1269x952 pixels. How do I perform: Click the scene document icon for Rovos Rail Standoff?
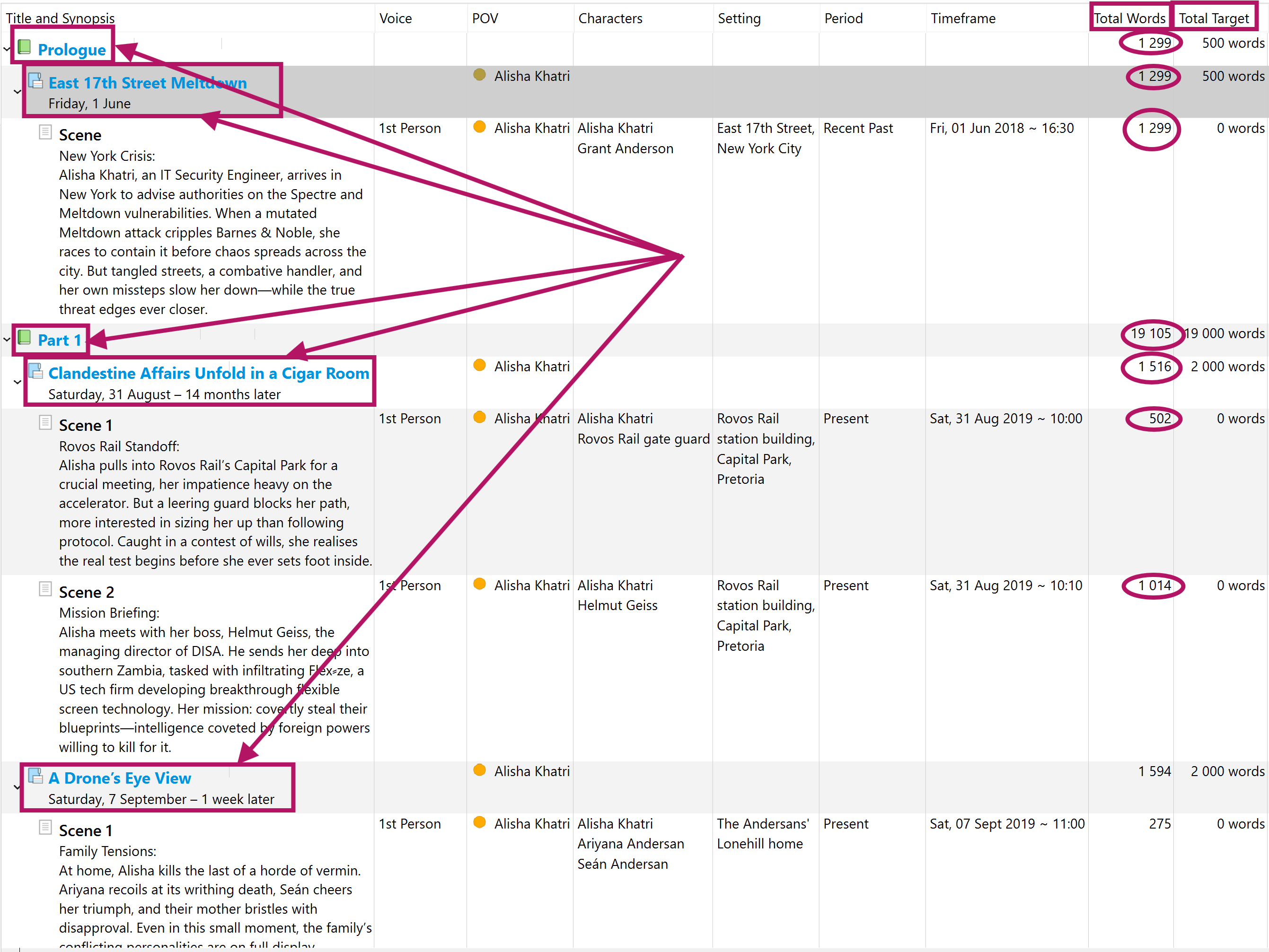(x=45, y=423)
